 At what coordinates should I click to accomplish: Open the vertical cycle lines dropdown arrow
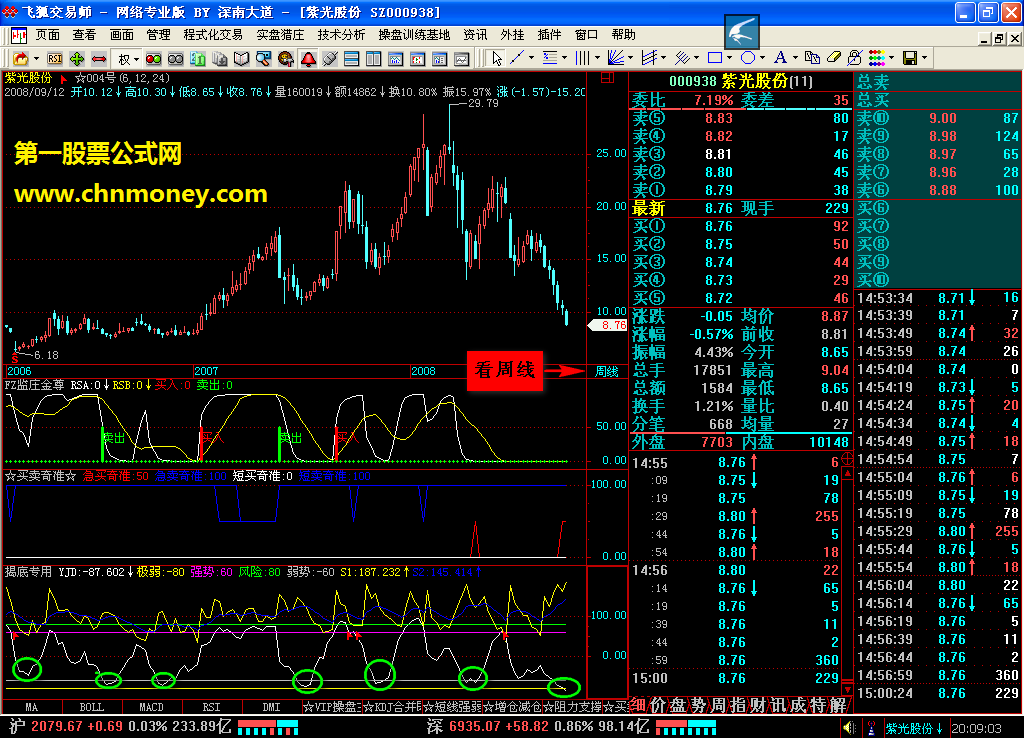coord(597,58)
